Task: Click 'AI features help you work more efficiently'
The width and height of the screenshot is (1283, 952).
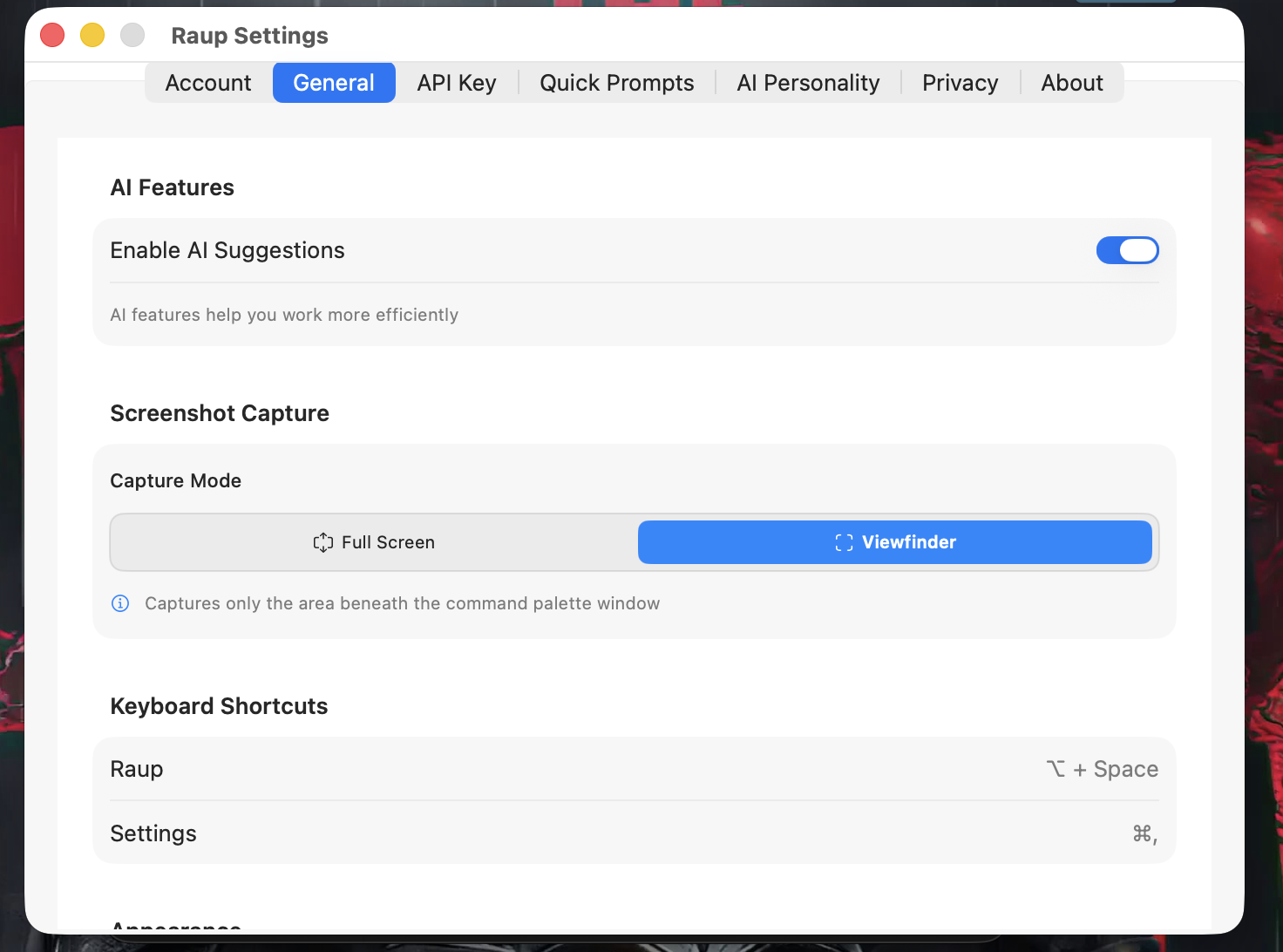Action: pos(284,315)
